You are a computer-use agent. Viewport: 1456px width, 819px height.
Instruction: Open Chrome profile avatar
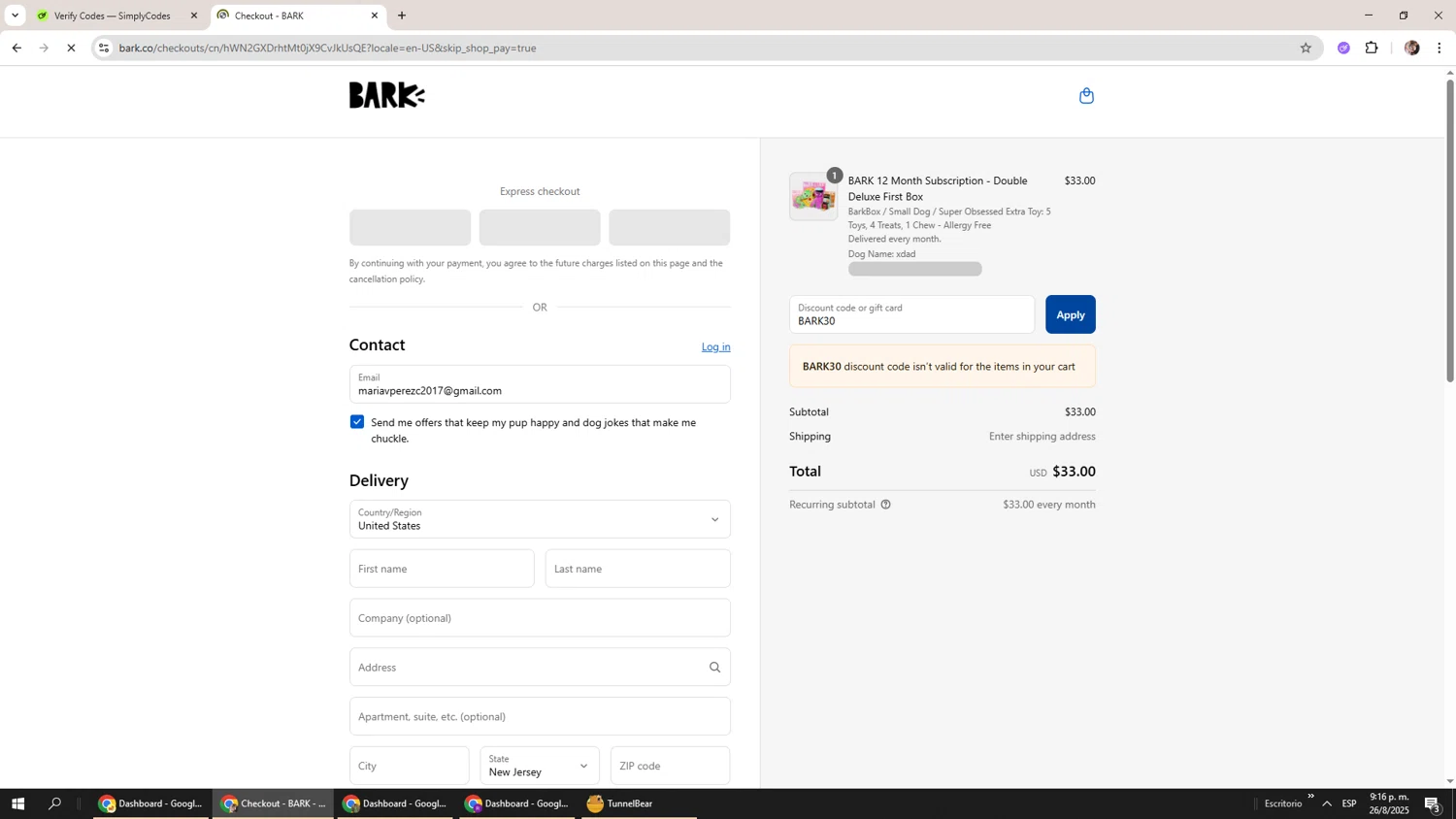pos(1411,48)
